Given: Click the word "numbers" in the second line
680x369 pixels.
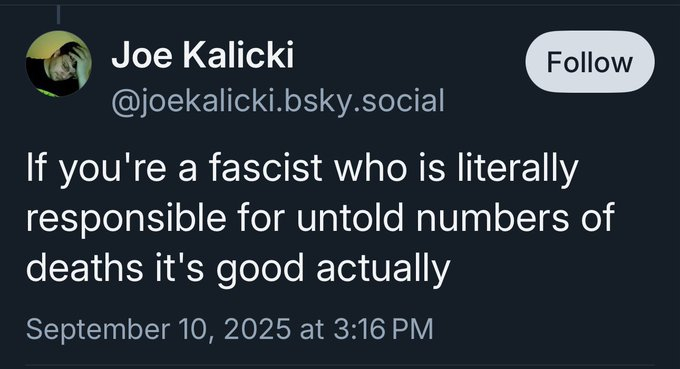Looking at the screenshot, I should pos(492,217).
